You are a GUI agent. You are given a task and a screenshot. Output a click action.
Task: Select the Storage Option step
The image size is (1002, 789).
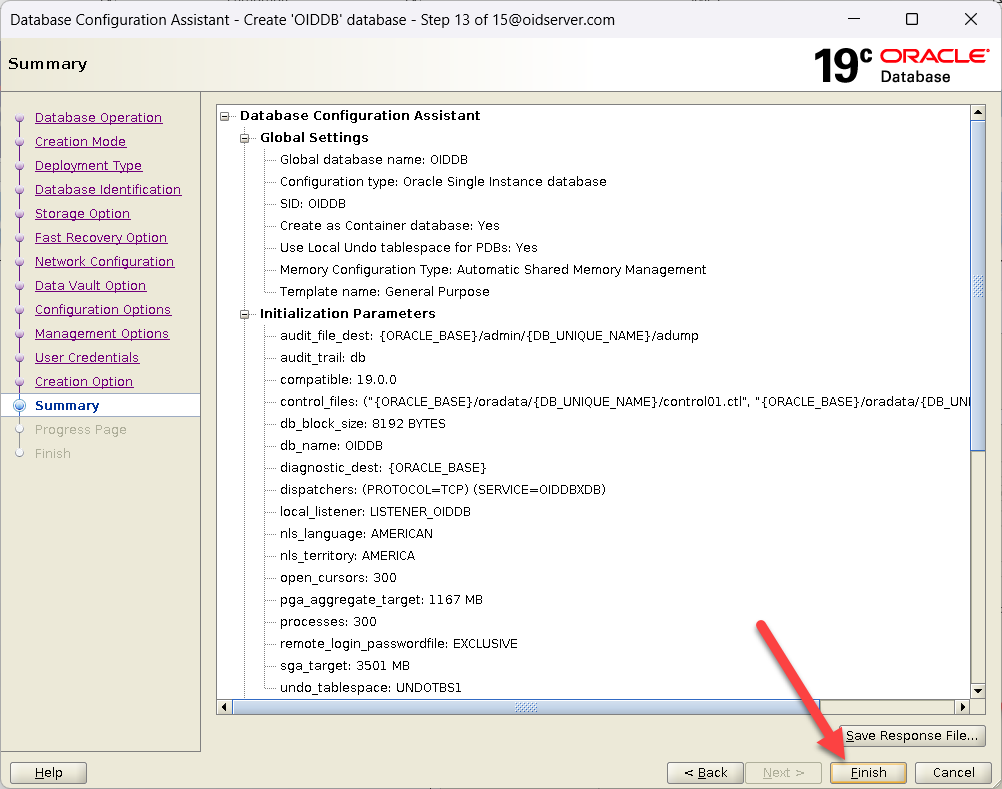pos(82,214)
